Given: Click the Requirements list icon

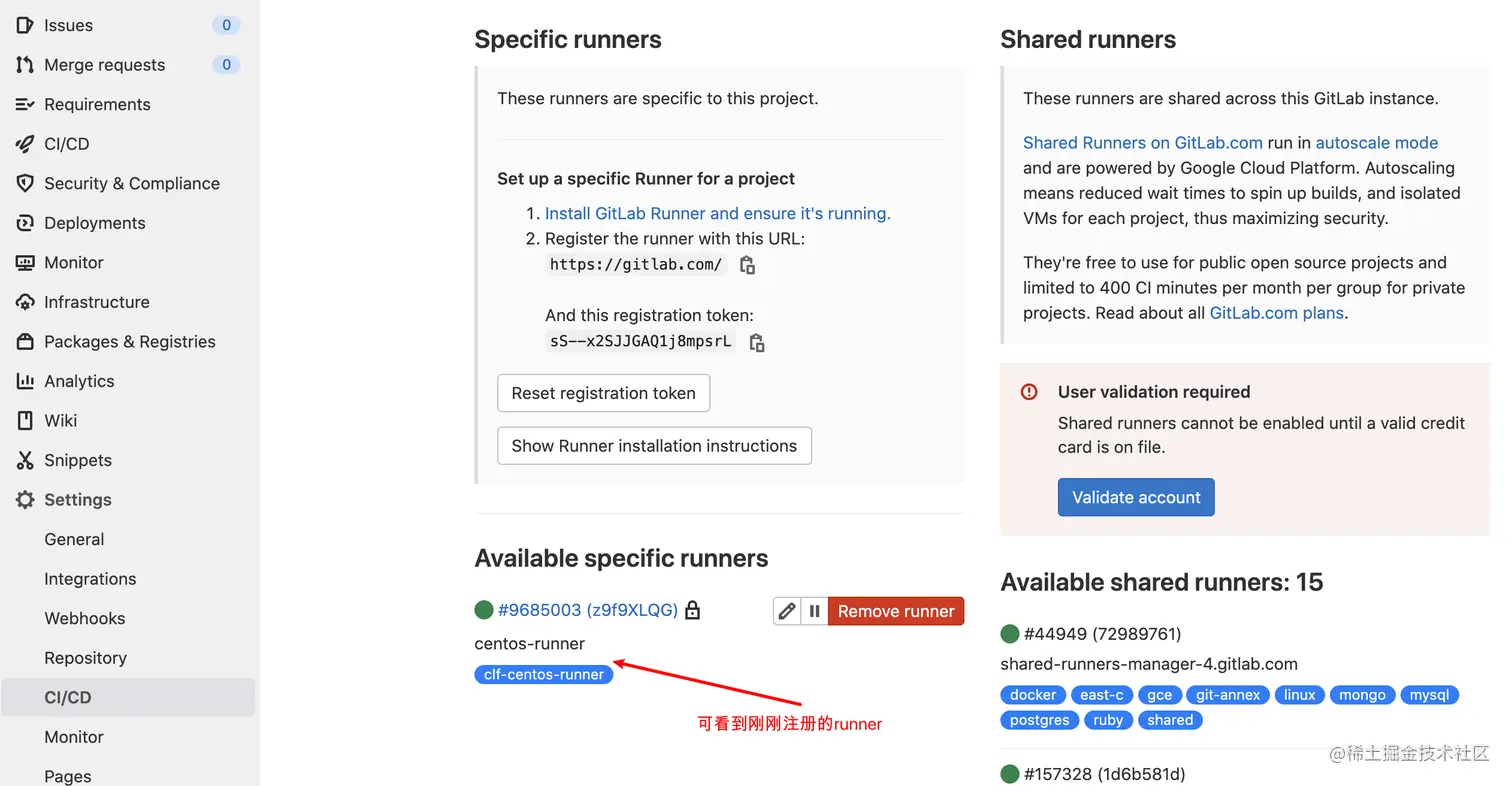Looking at the screenshot, I should (25, 104).
